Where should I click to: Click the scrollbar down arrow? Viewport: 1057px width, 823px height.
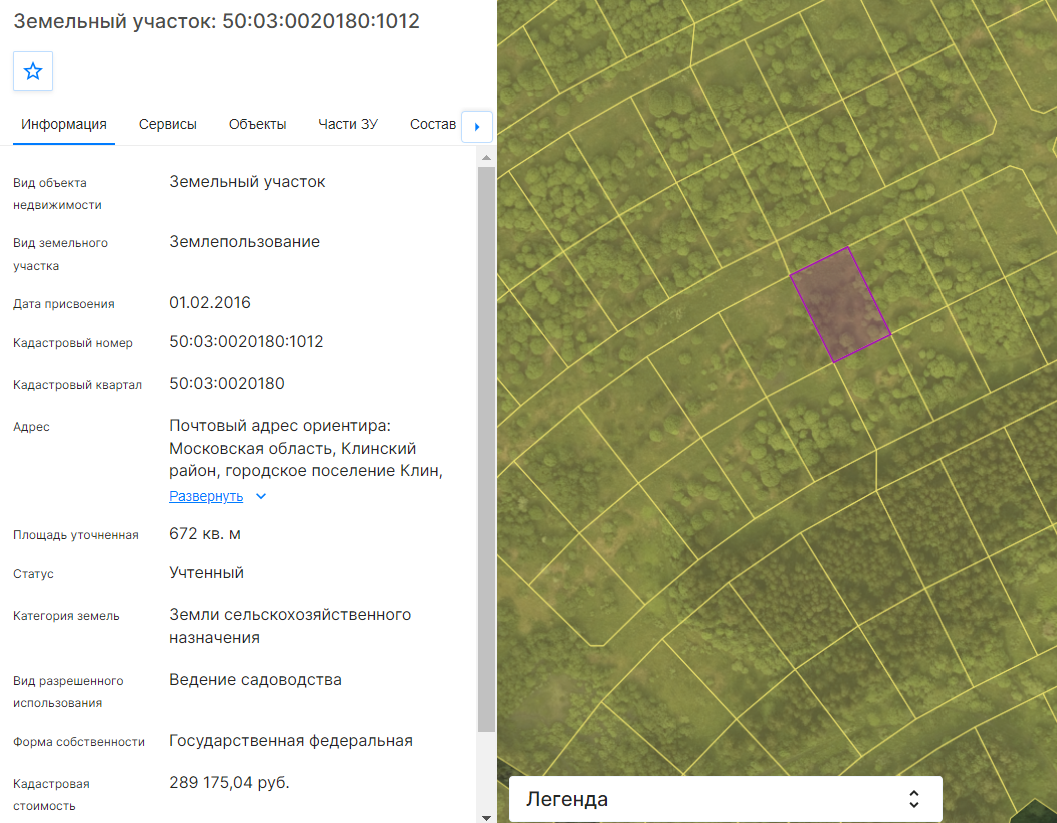point(486,817)
